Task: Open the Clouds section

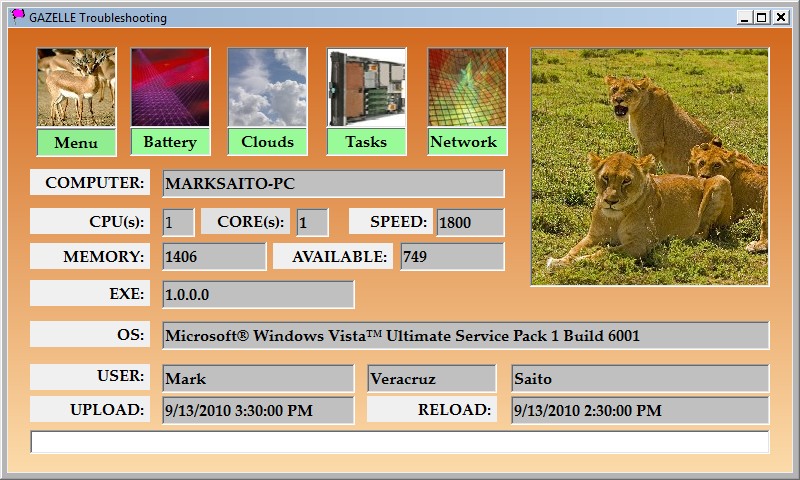Action: tap(267, 142)
